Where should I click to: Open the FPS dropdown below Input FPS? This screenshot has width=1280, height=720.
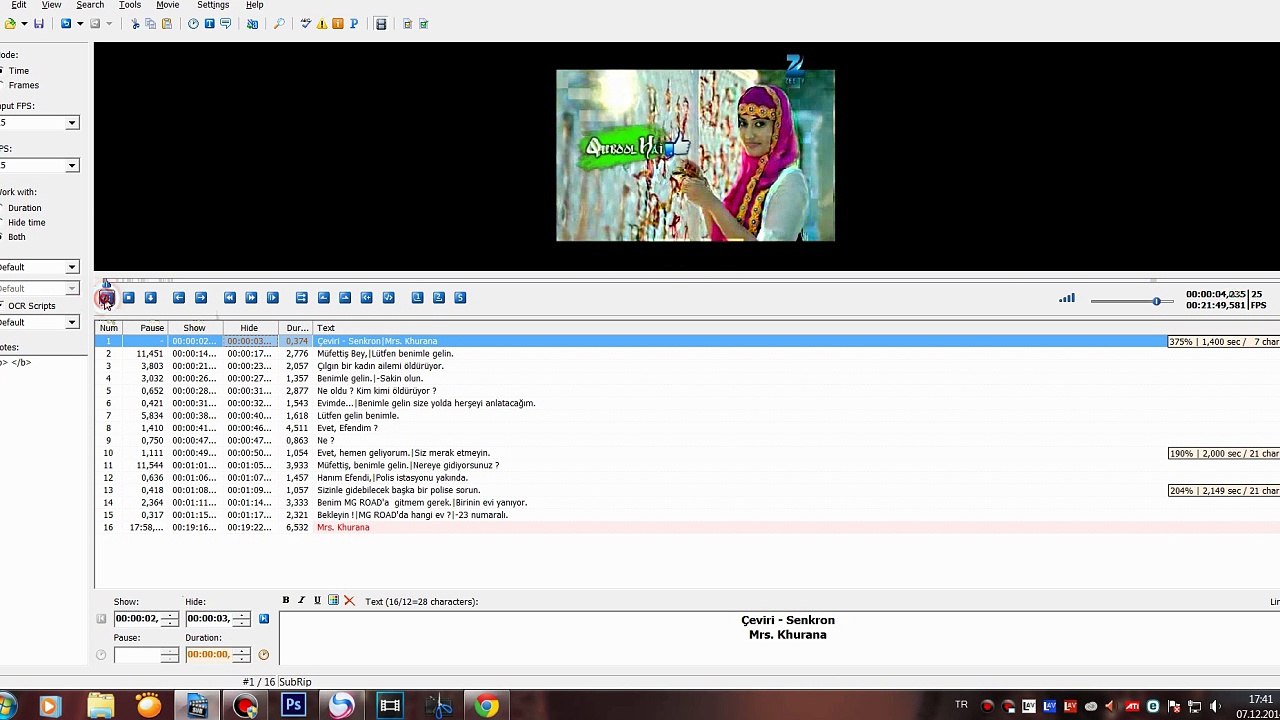[71, 166]
